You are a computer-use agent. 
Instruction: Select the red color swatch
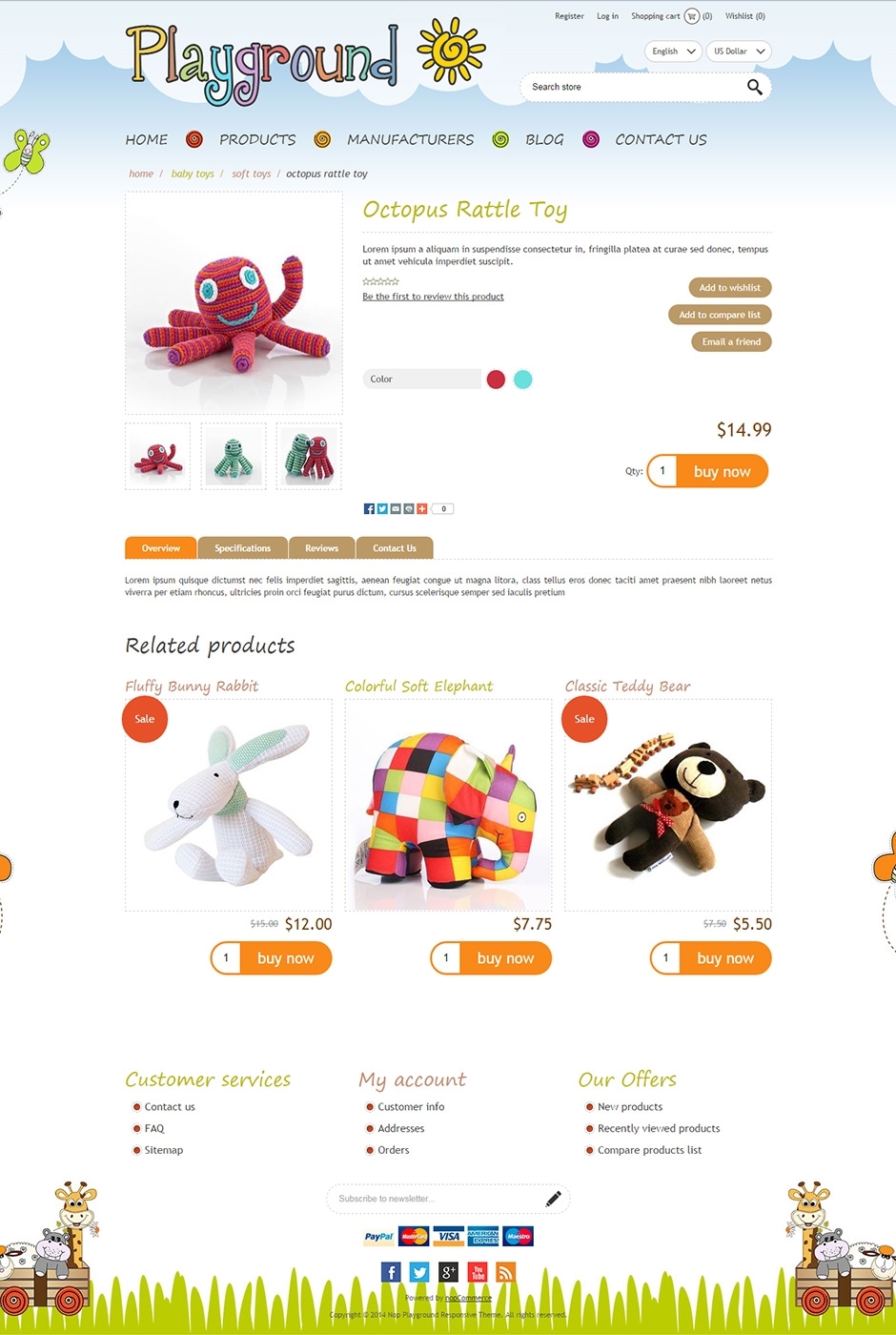[x=496, y=380]
